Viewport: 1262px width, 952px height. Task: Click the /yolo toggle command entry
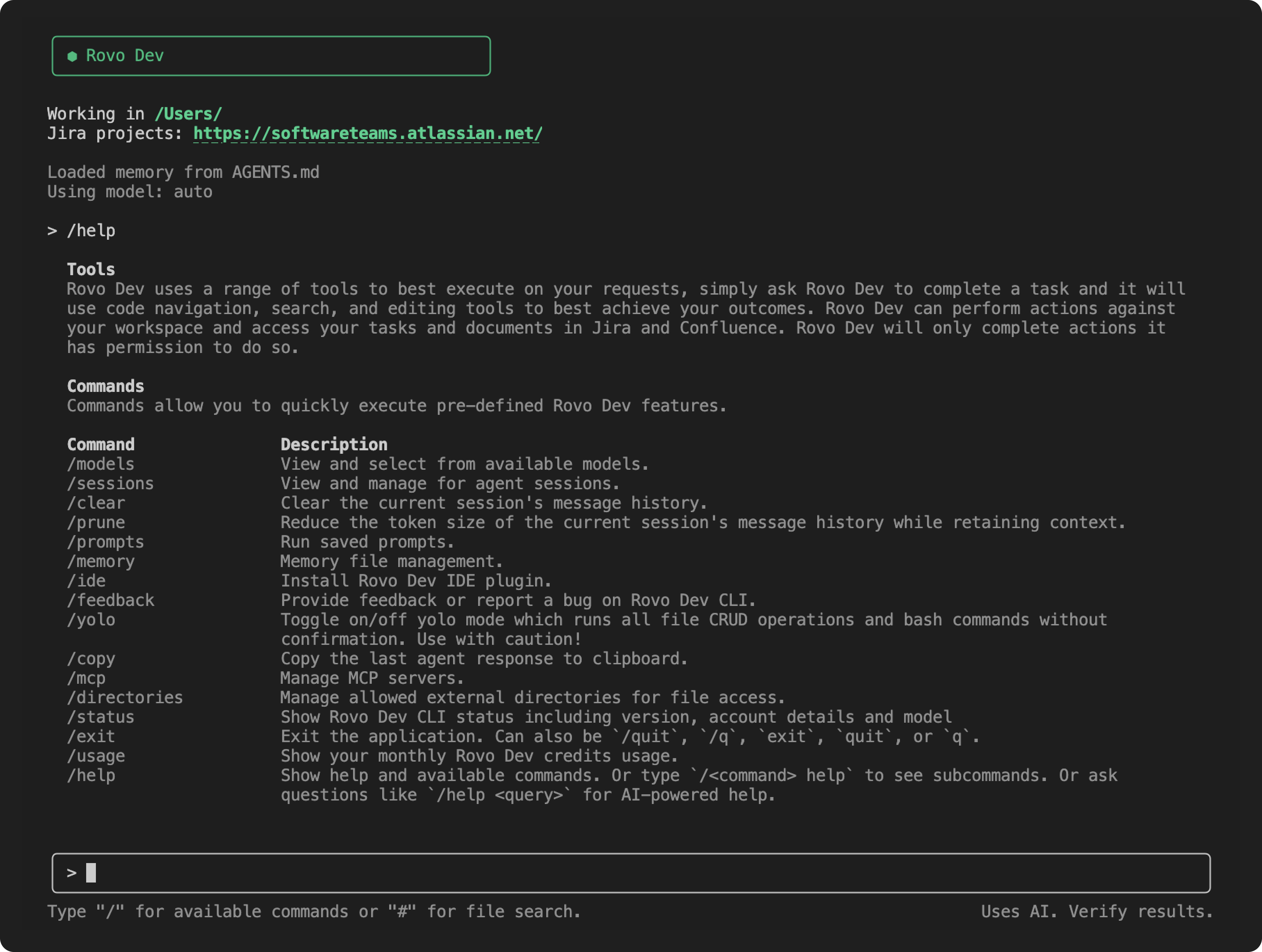point(91,619)
